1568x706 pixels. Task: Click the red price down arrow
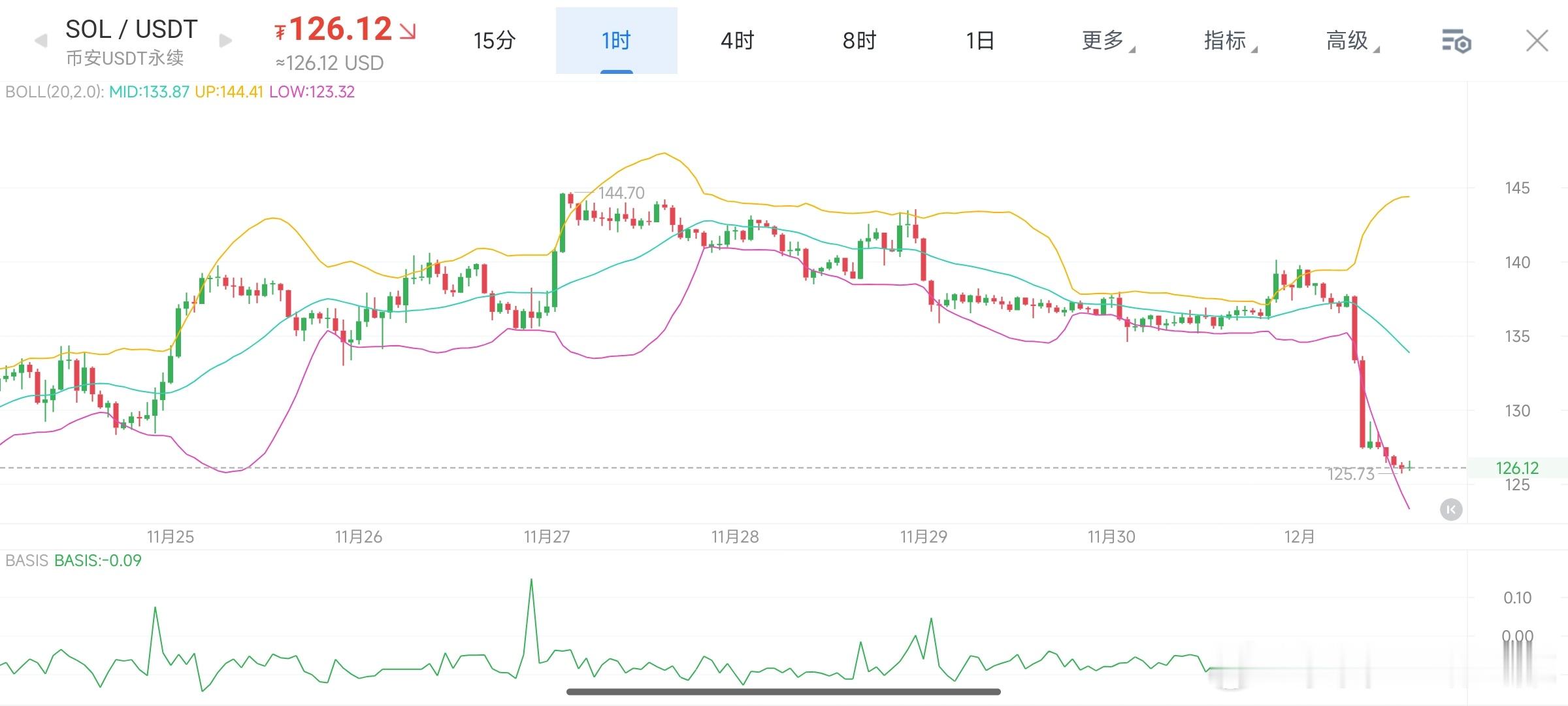(x=408, y=31)
